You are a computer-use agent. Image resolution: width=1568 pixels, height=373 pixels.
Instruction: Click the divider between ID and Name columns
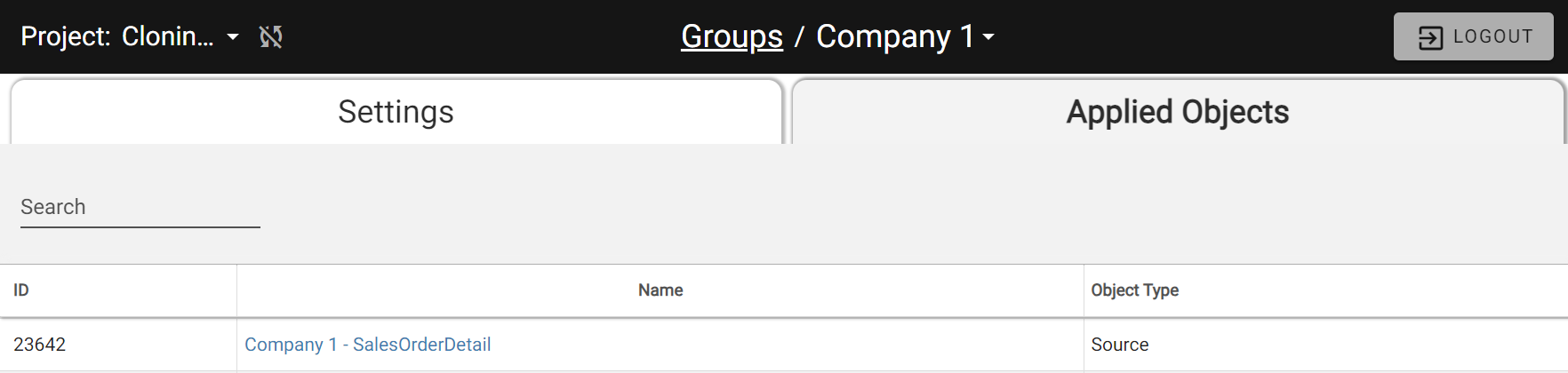pyautogui.click(x=236, y=290)
